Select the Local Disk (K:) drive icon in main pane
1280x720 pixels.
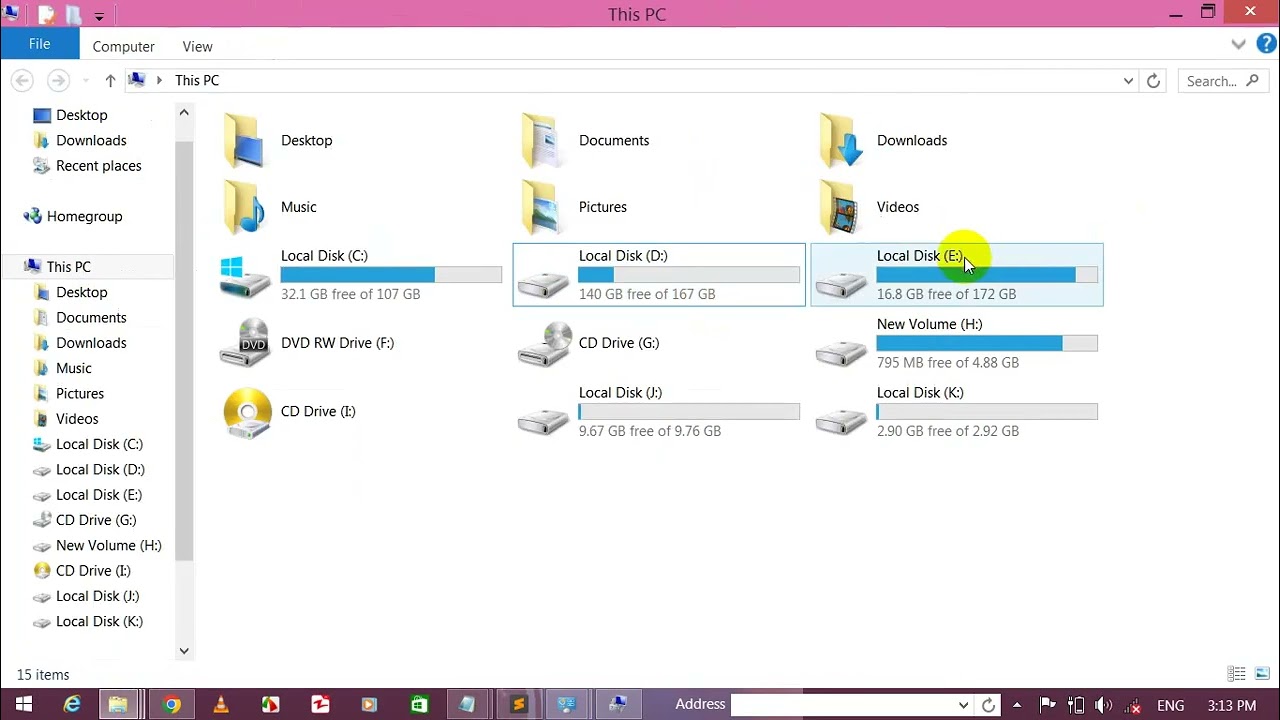tap(841, 421)
